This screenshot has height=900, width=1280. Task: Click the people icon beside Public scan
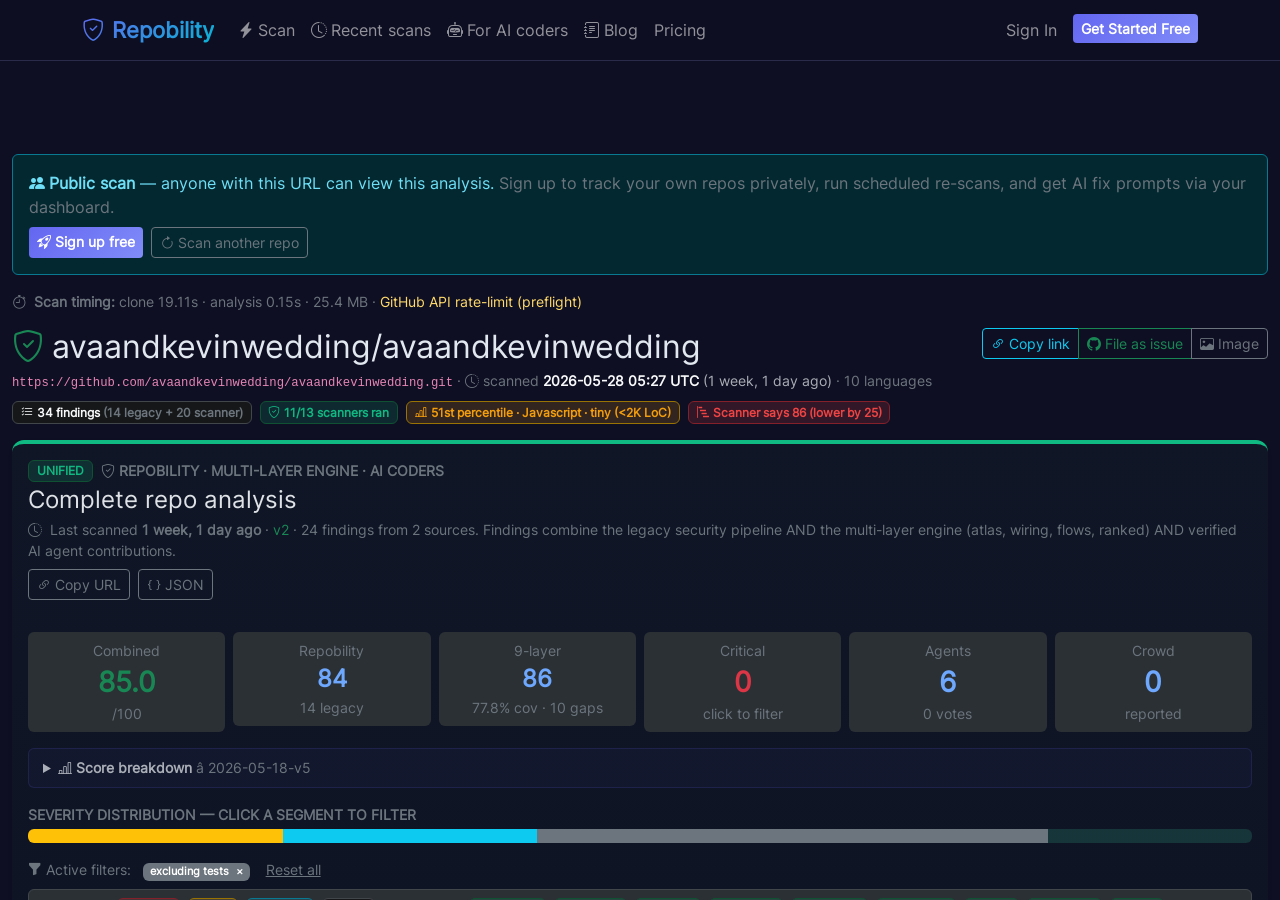[x=37, y=183]
